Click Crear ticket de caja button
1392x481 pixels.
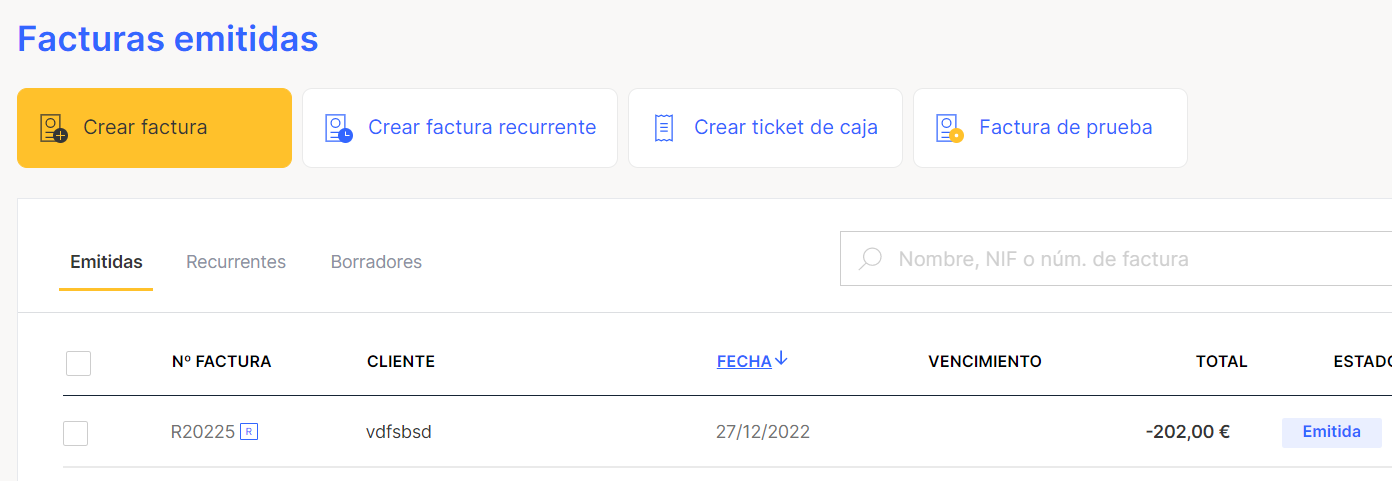click(765, 128)
